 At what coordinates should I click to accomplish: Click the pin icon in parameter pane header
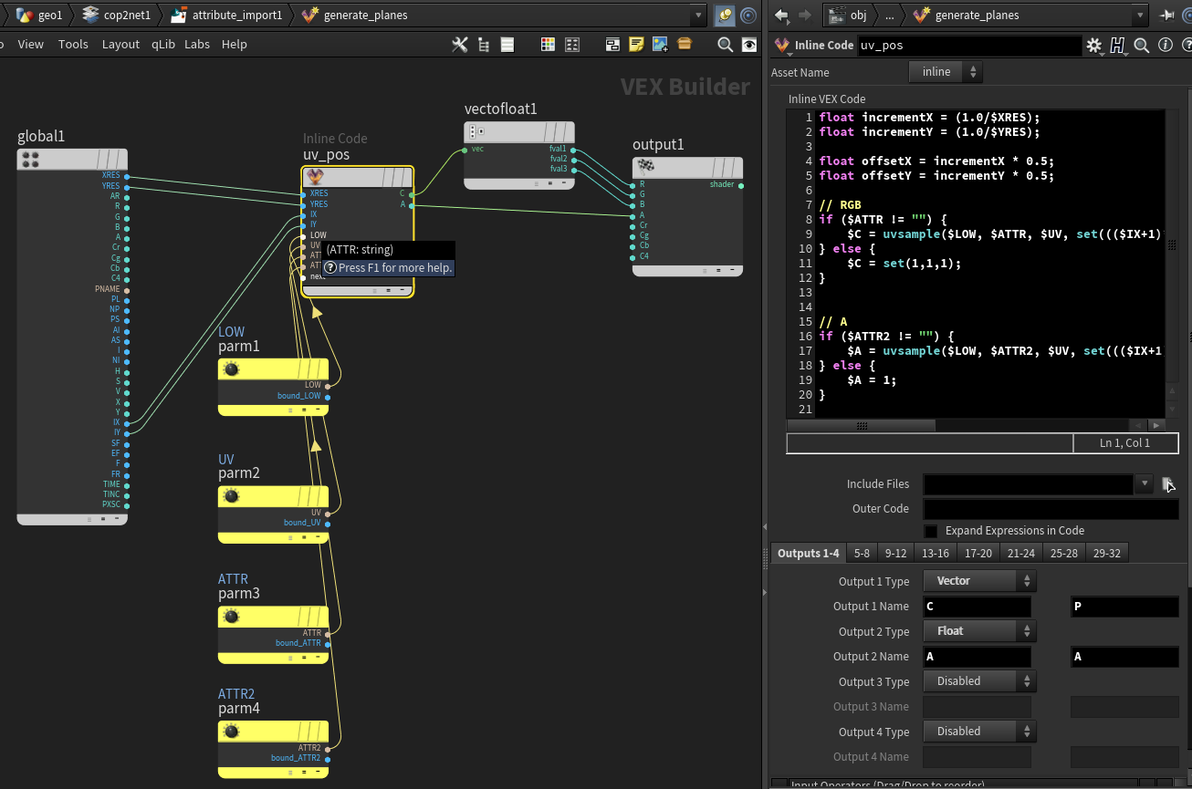1166,15
